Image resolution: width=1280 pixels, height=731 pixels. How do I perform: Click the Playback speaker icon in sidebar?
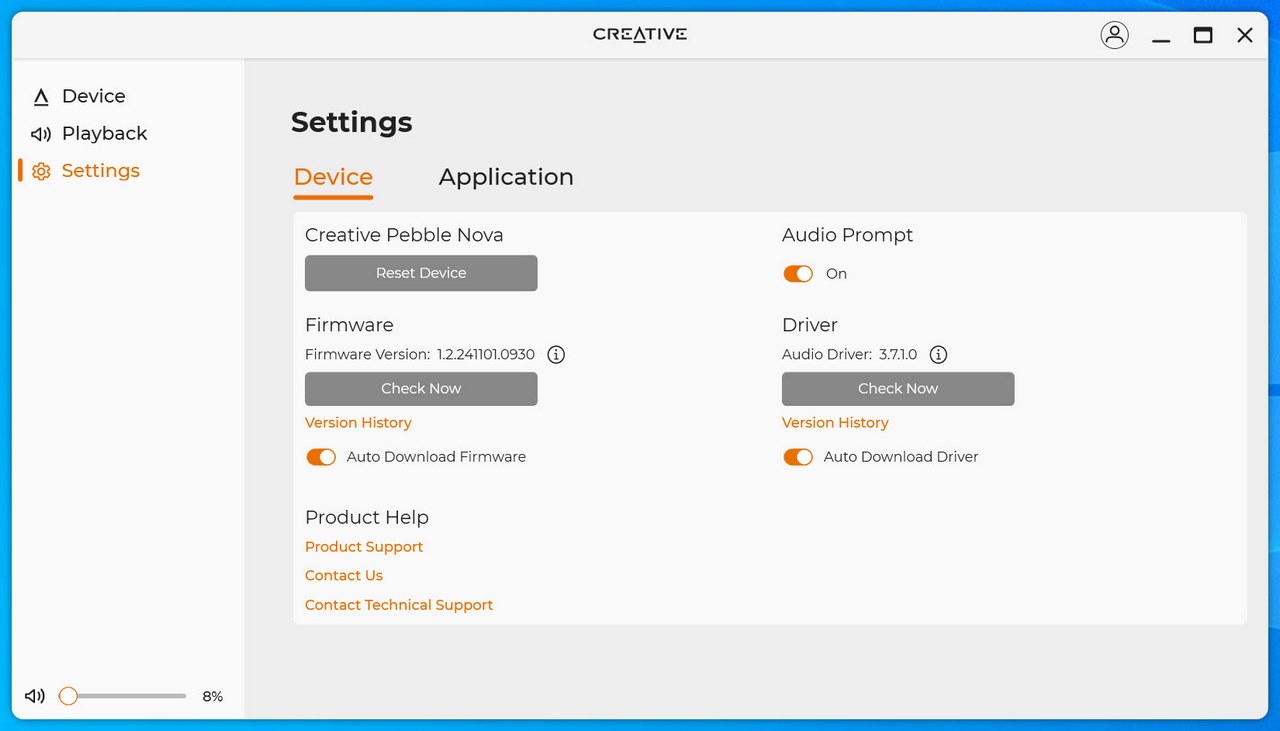click(41, 134)
